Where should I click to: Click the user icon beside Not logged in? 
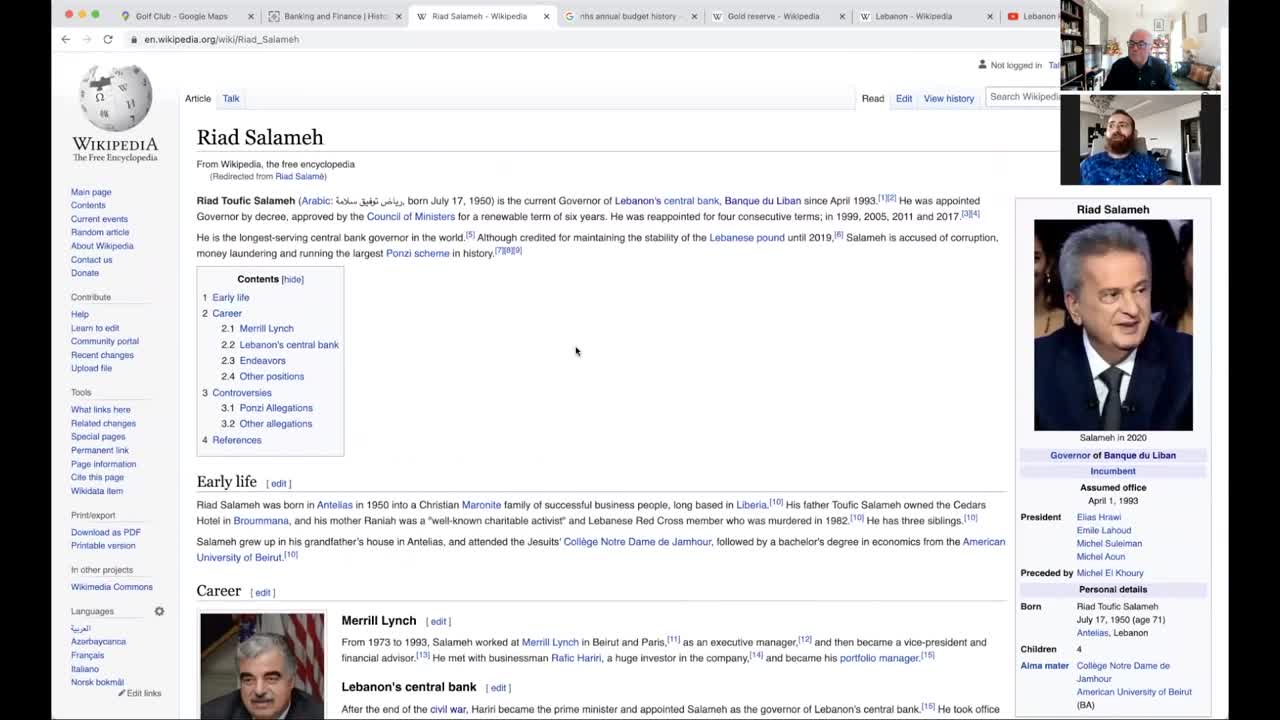point(982,65)
